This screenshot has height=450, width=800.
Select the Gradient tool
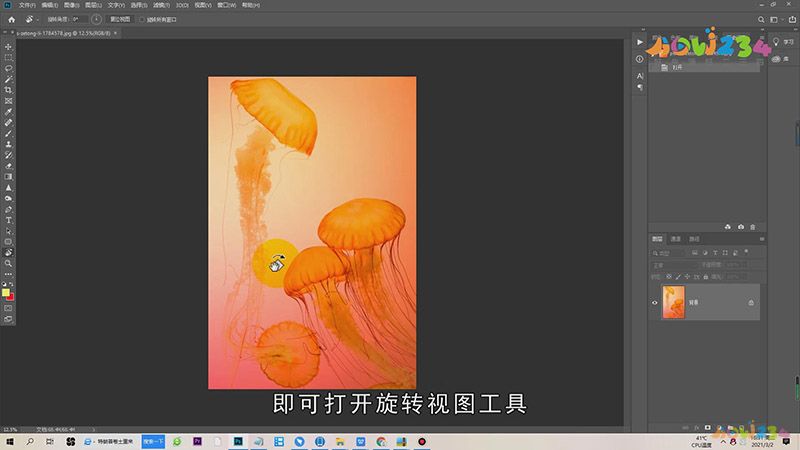(x=8, y=177)
